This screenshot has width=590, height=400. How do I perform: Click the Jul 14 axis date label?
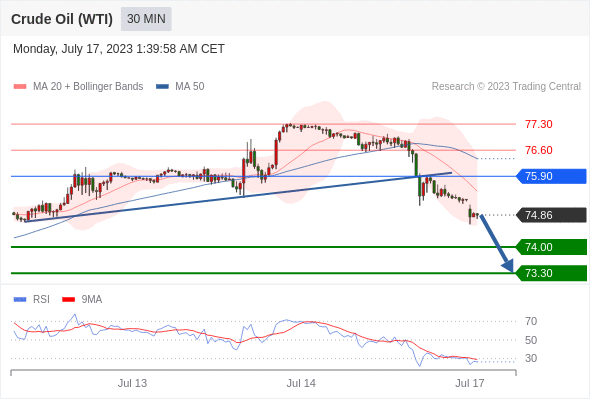click(x=301, y=383)
